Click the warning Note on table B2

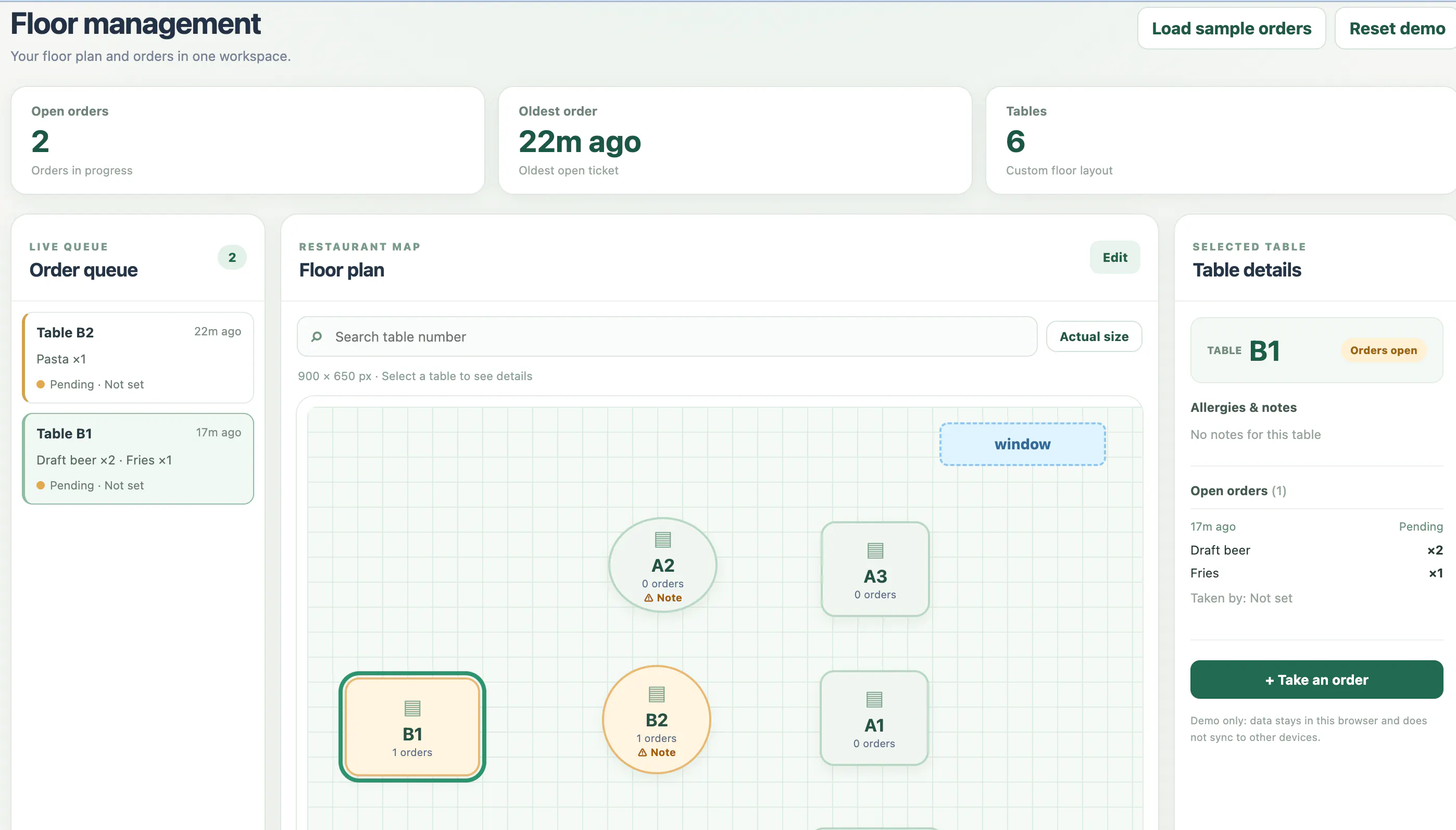pyautogui.click(x=657, y=752)
